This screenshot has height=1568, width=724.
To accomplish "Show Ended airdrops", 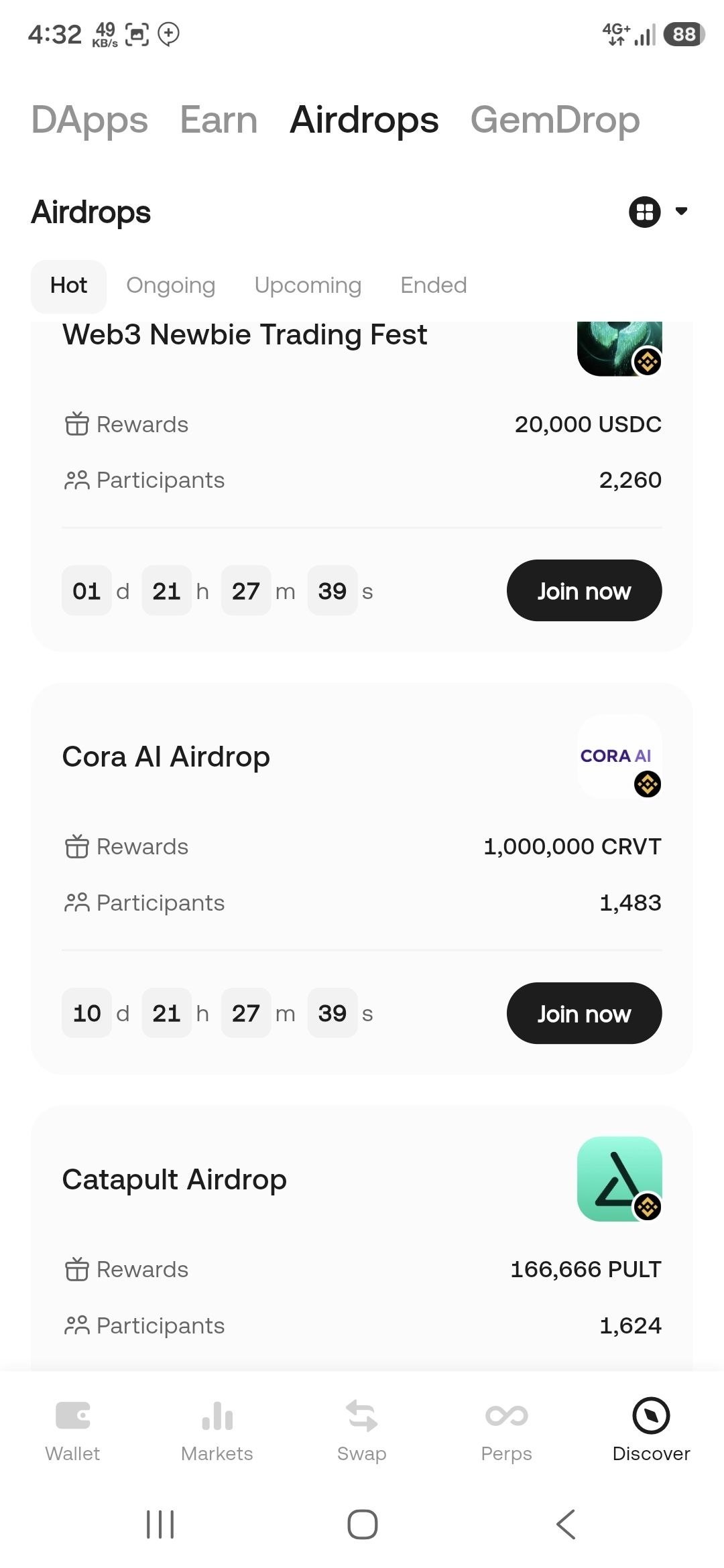I will point(433,285).
